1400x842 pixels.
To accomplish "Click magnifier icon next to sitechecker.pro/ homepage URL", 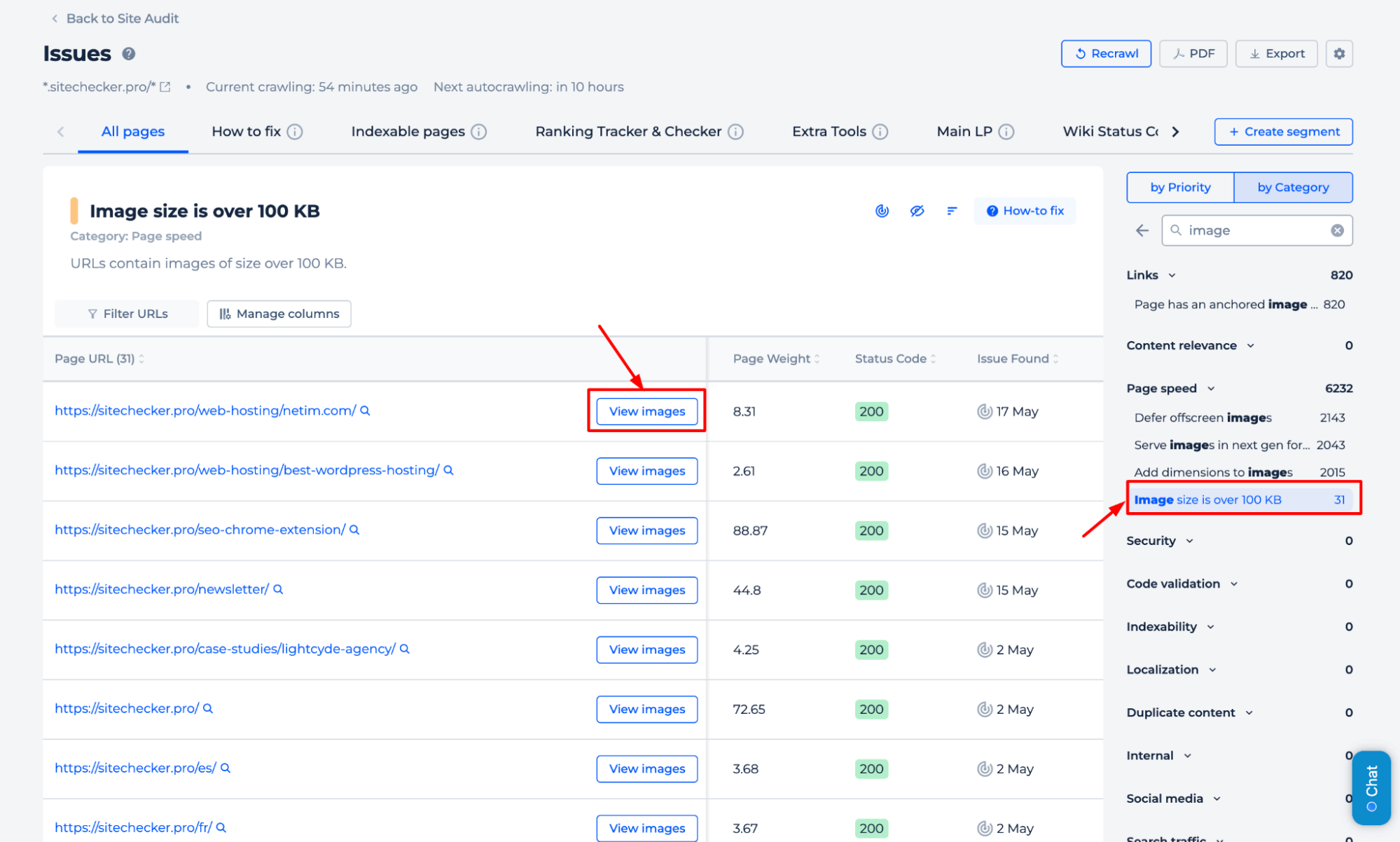I will 208,708.
